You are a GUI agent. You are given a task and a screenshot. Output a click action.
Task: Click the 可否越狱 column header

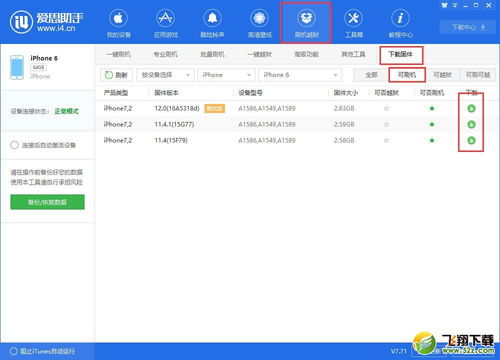[x=386, y=93]
